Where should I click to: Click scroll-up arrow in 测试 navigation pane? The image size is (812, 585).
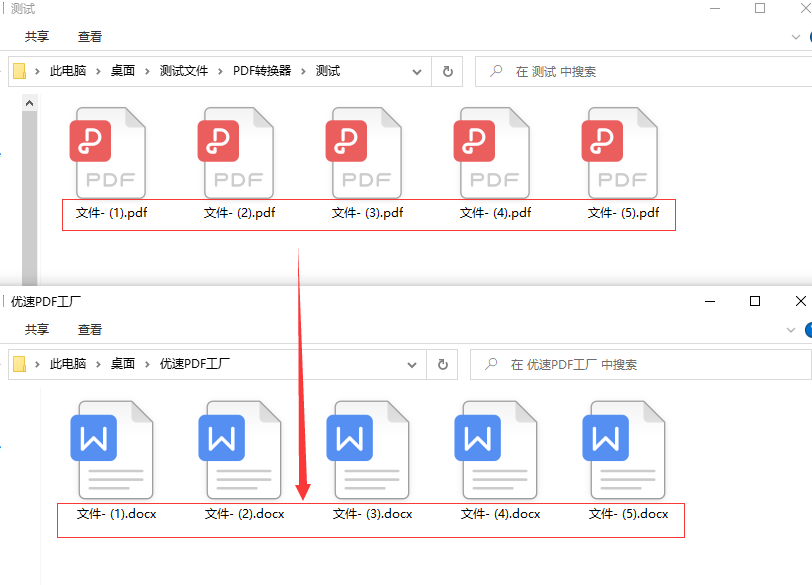[29, 103]
